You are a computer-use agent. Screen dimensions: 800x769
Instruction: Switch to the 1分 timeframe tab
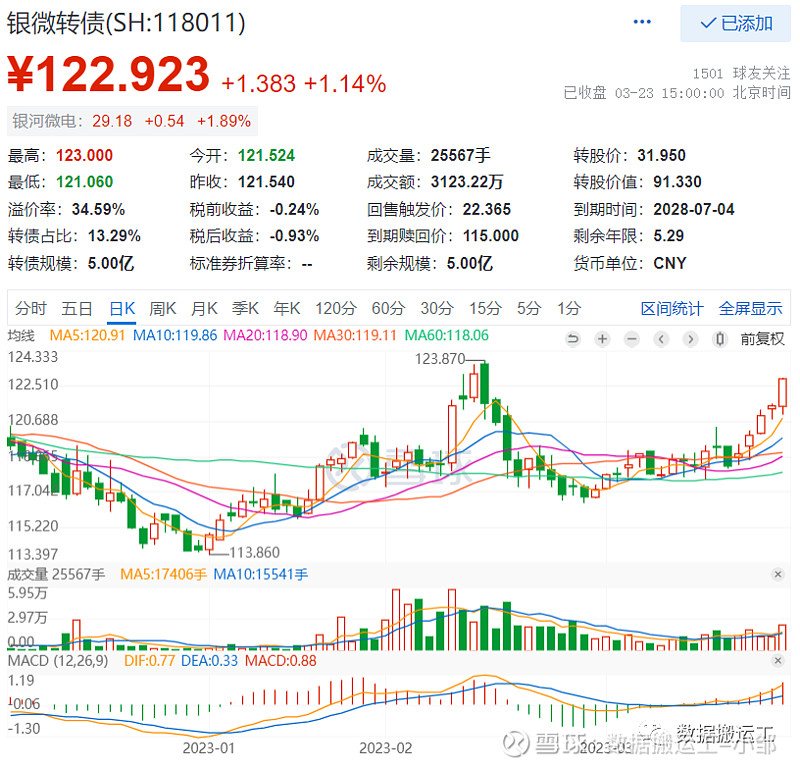click(569, 308)
